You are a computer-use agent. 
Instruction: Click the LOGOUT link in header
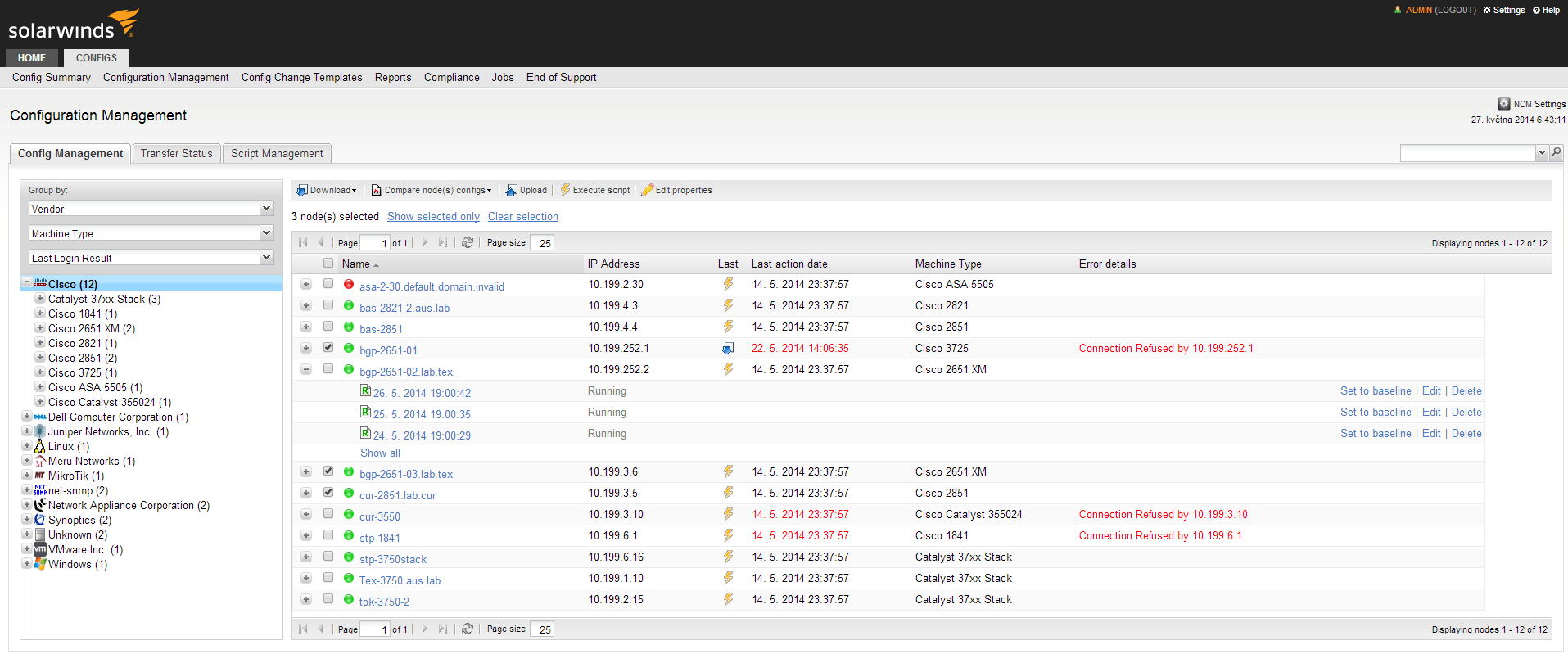click(1455, 10)
